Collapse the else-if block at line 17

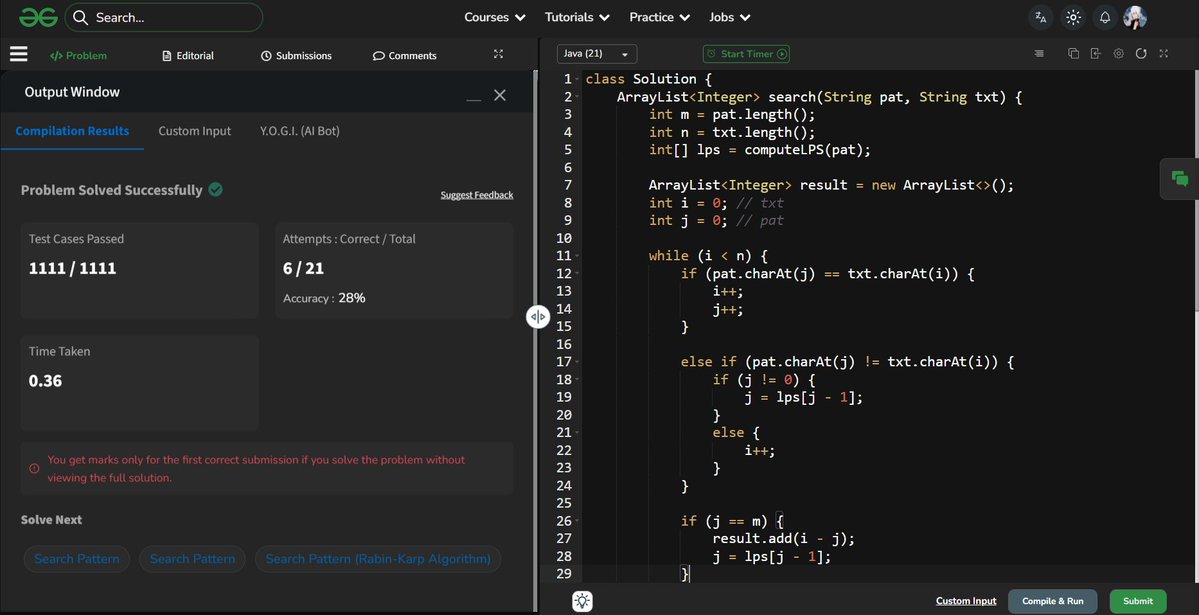tap(577, 363)
